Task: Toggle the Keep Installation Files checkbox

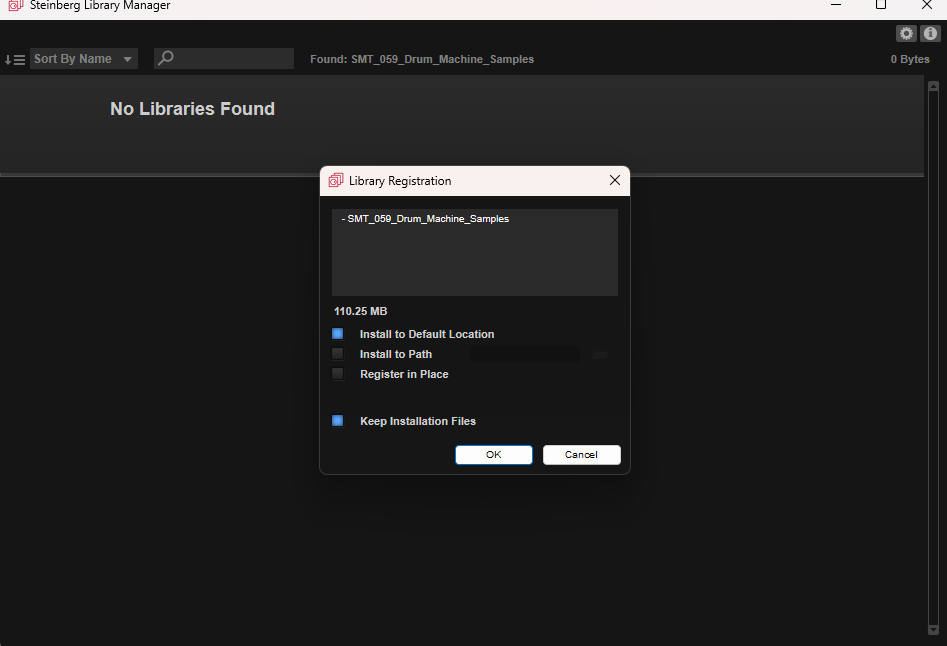Action: pos(338,421)
